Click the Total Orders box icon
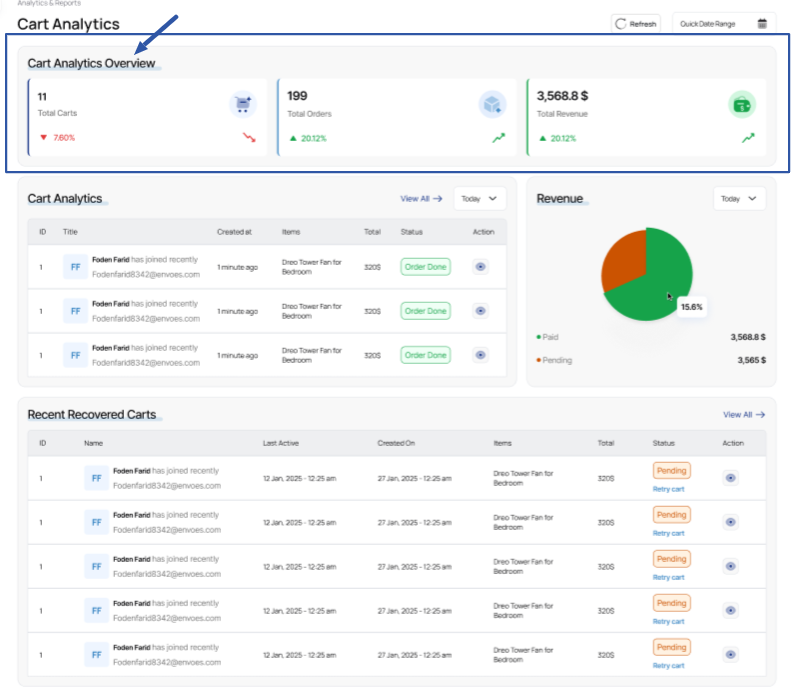The image size is (793, 697). 491,103
